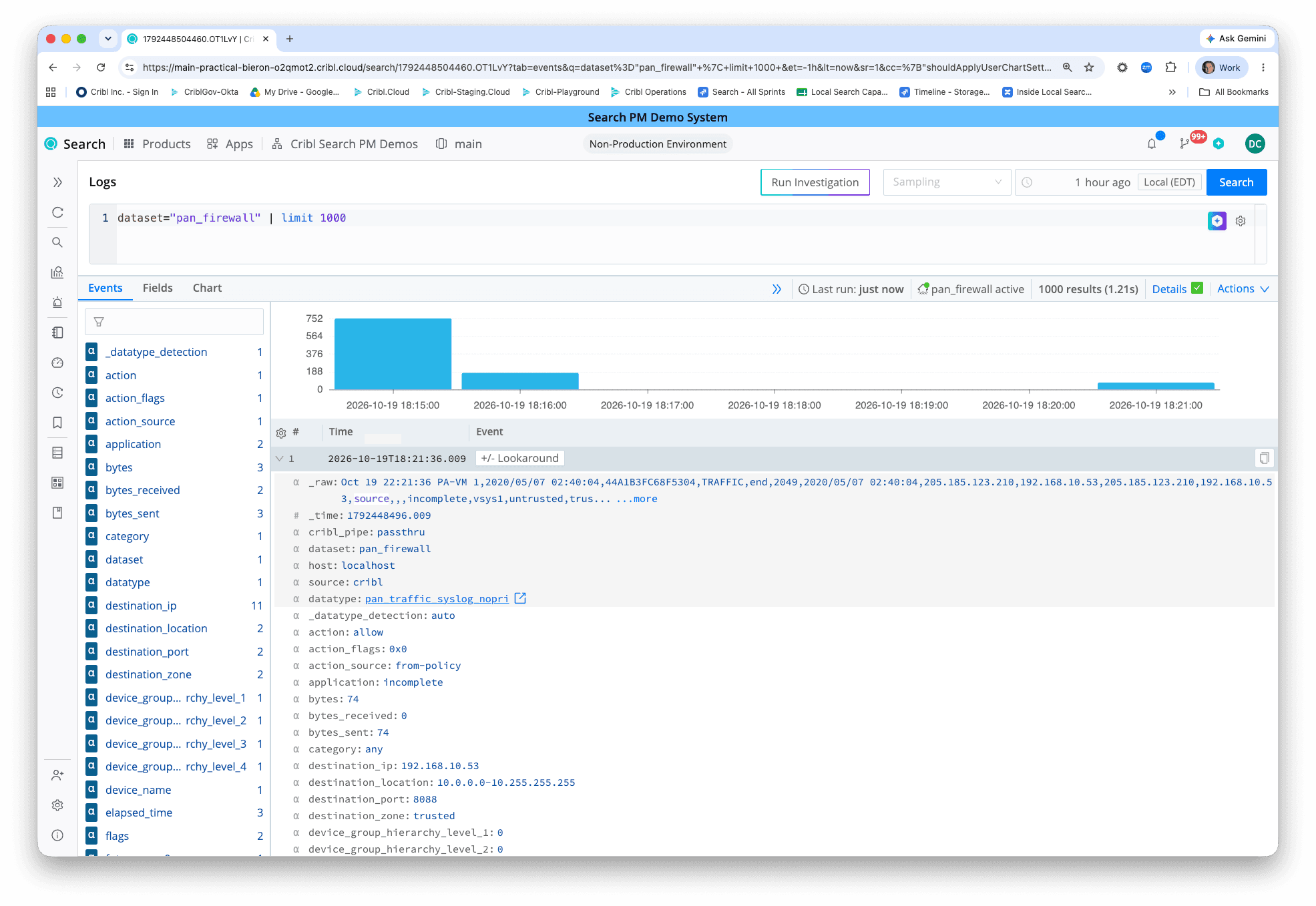Viewport: 1316px width, 906px height.
Task: Open the browser tab list chevron
Action: [x=107, y=39]
